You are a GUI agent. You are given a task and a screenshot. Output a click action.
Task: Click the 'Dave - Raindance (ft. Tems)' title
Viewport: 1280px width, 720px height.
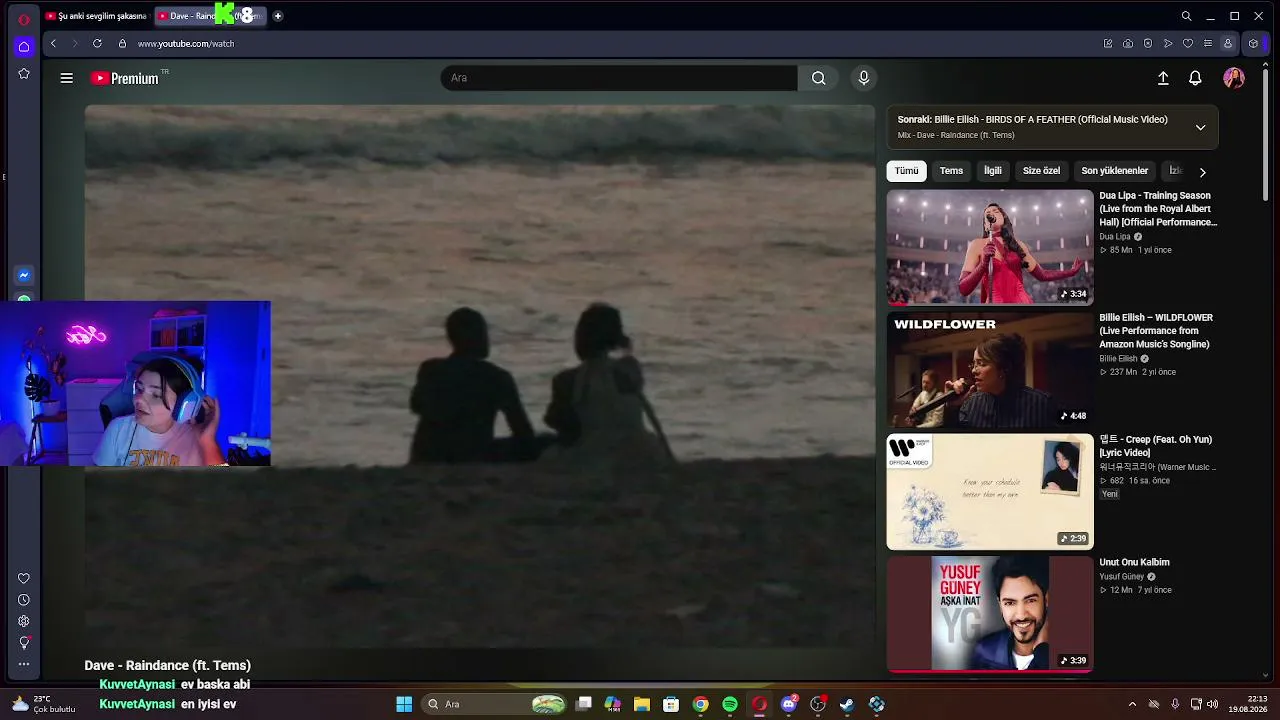pos(167,665)
